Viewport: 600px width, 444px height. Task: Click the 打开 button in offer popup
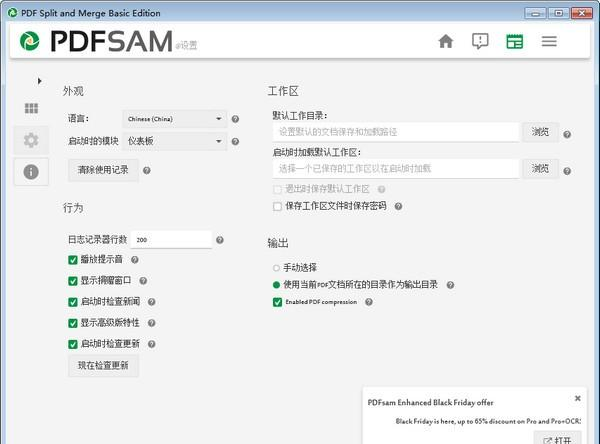(x=558, y=439)
